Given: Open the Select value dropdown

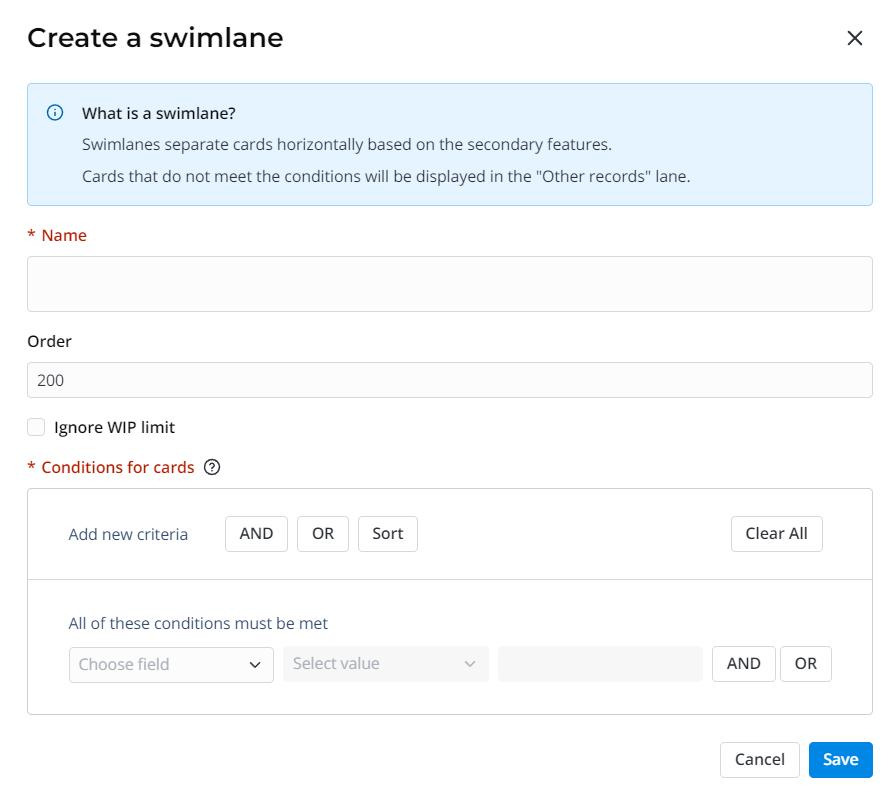Looking at the screenshot, I should 375,664.
